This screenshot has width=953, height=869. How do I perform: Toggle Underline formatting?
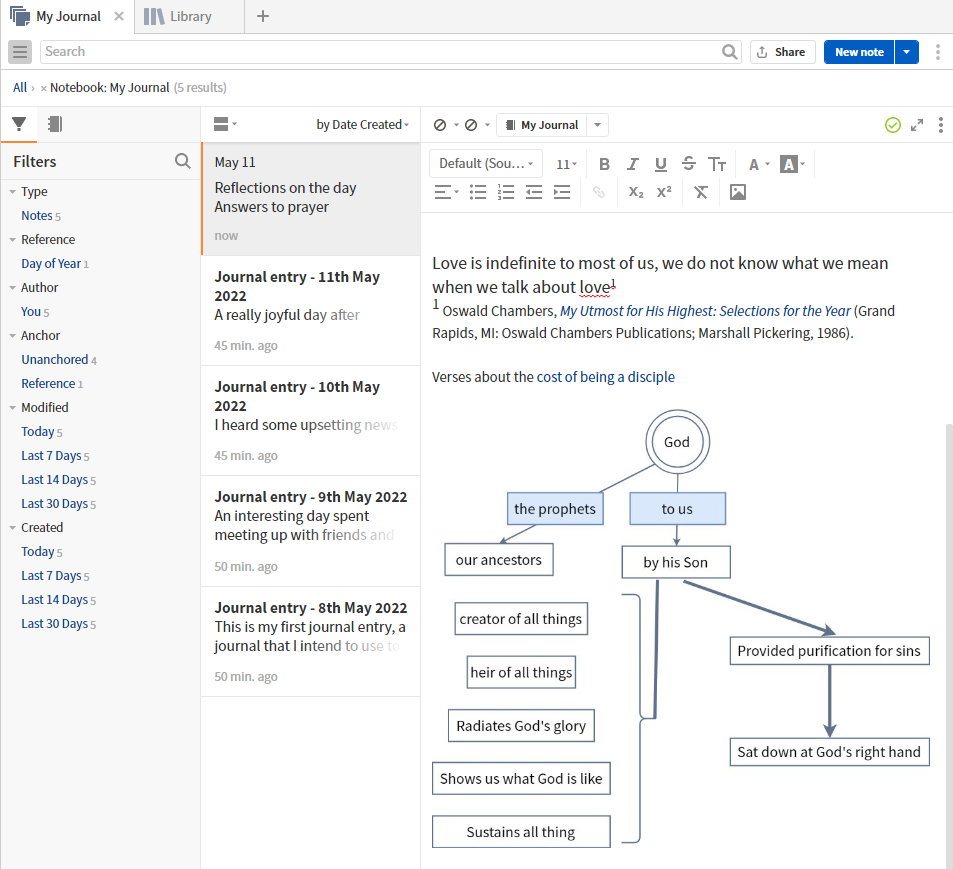661,164
